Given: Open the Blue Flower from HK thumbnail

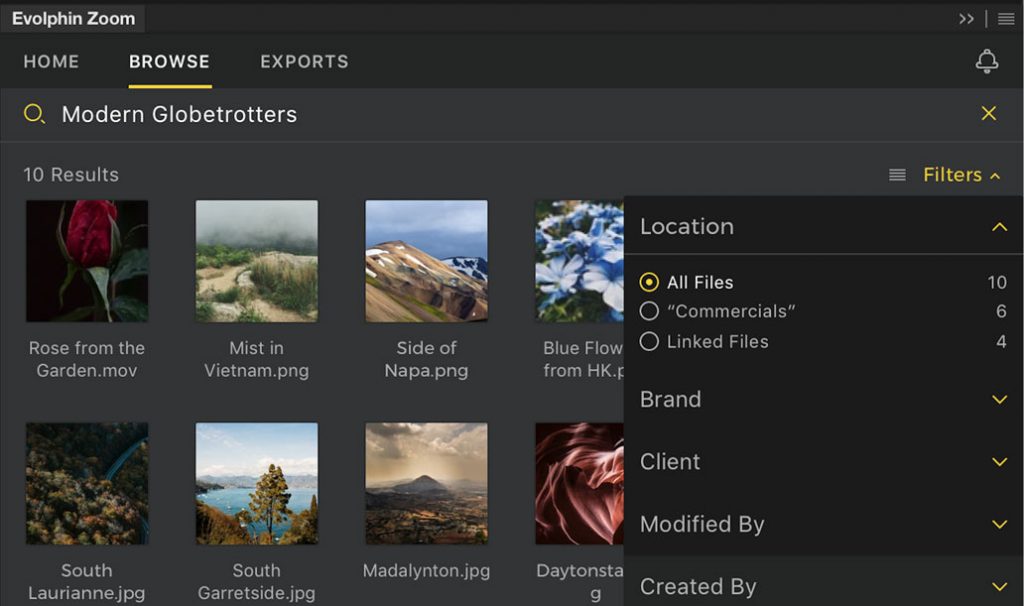Looking at the screenshot, I should click(580, 261).
